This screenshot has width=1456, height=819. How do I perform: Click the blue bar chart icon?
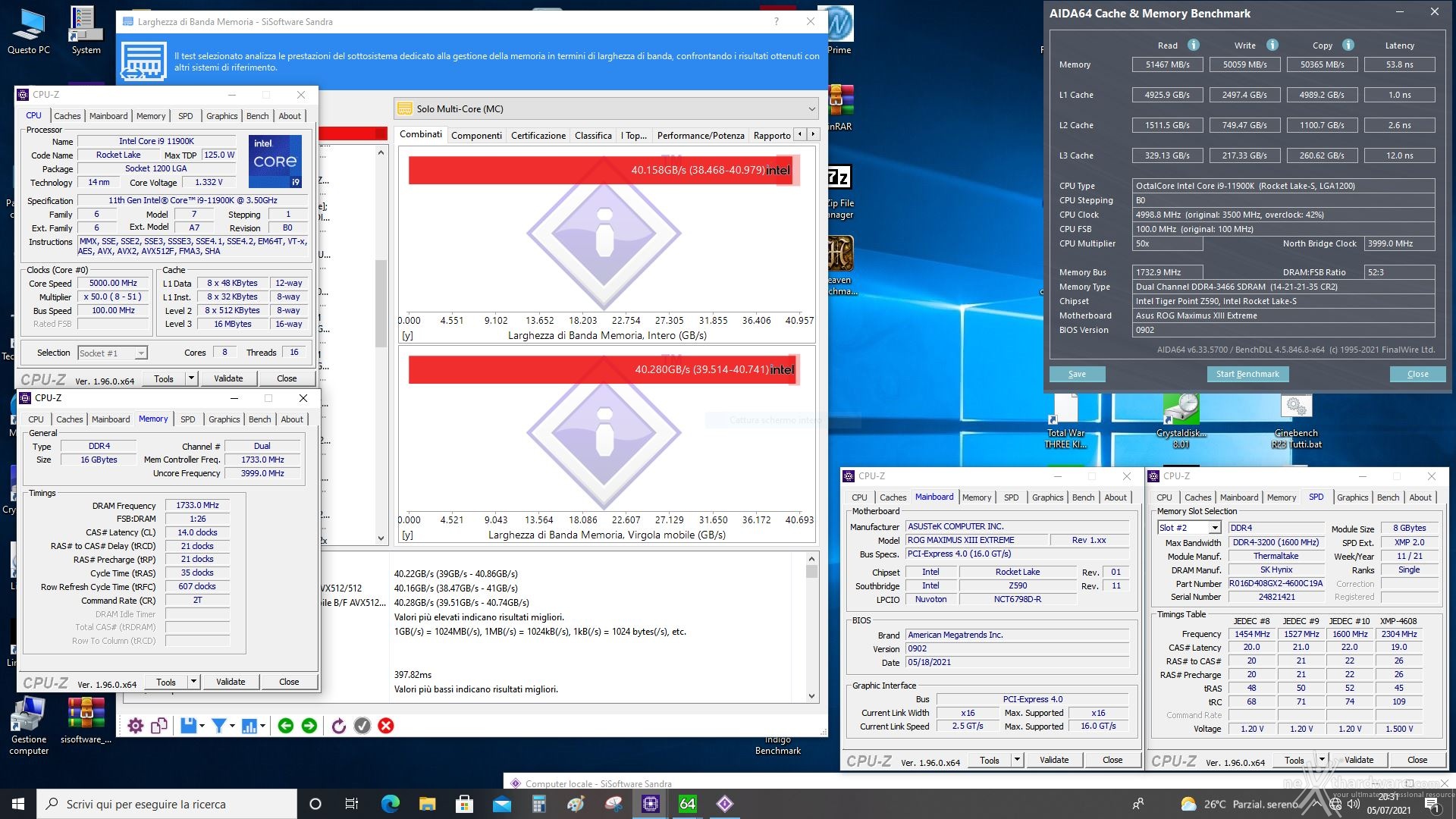[x=249, y=726]
